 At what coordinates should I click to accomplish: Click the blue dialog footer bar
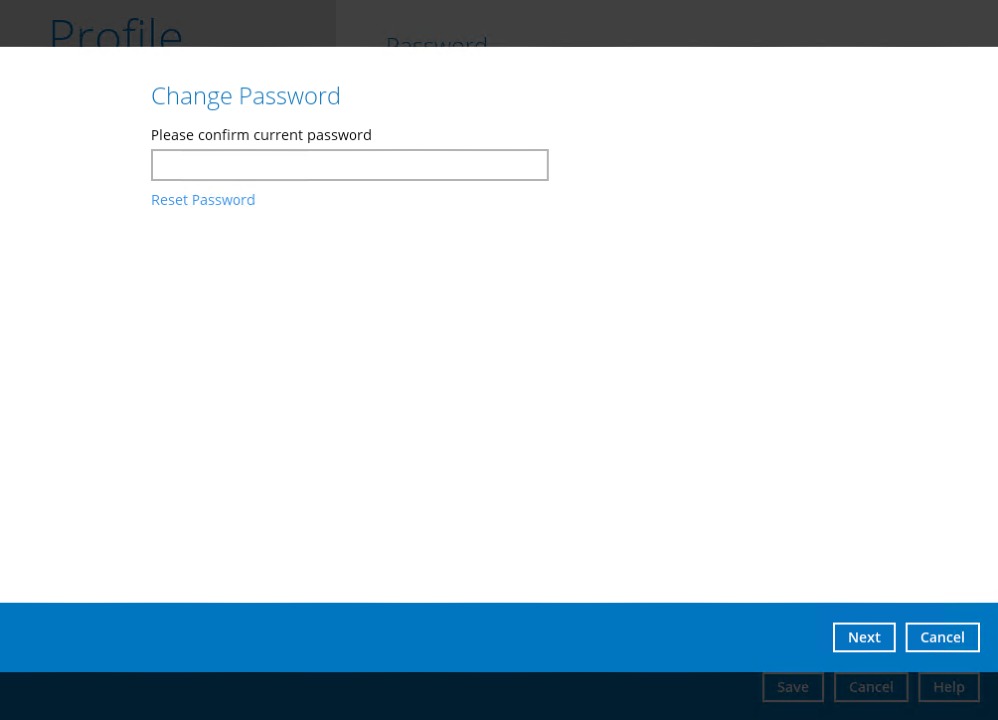[400, 637]
